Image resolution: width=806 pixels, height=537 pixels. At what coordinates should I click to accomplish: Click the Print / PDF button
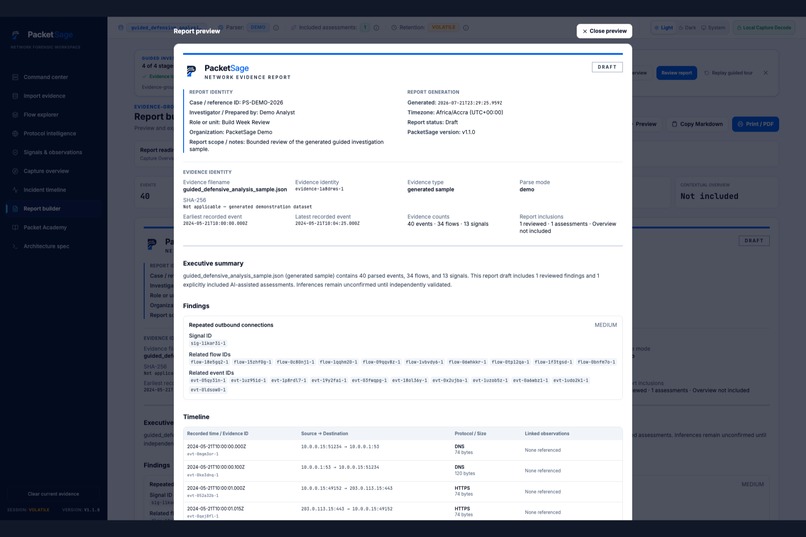[x=755, y=124]
